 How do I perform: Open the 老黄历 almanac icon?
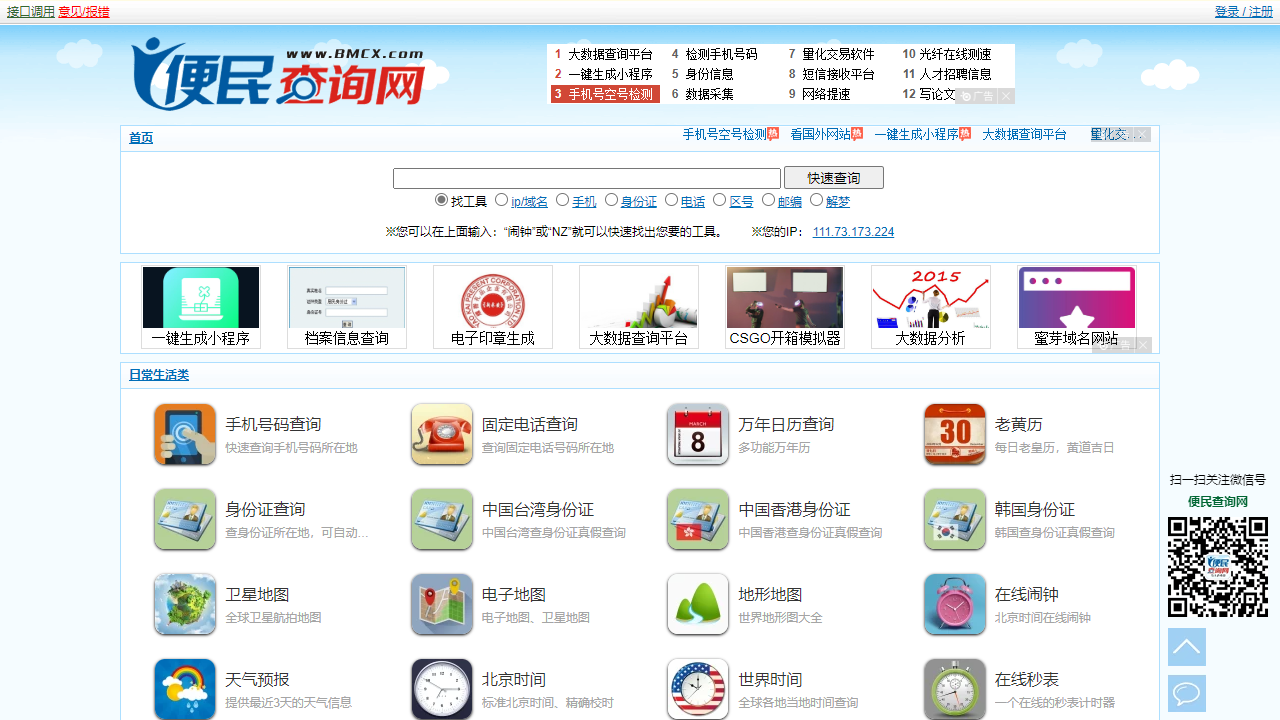(955, 434)
